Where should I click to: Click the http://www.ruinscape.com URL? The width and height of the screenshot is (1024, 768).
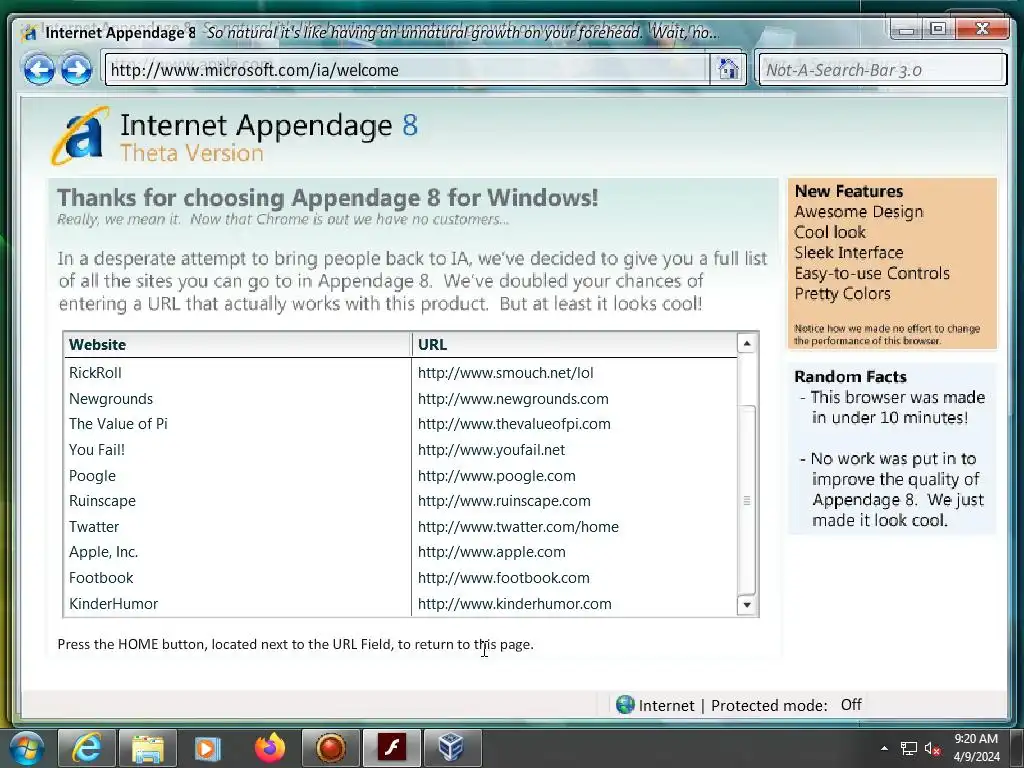[504, 501]
